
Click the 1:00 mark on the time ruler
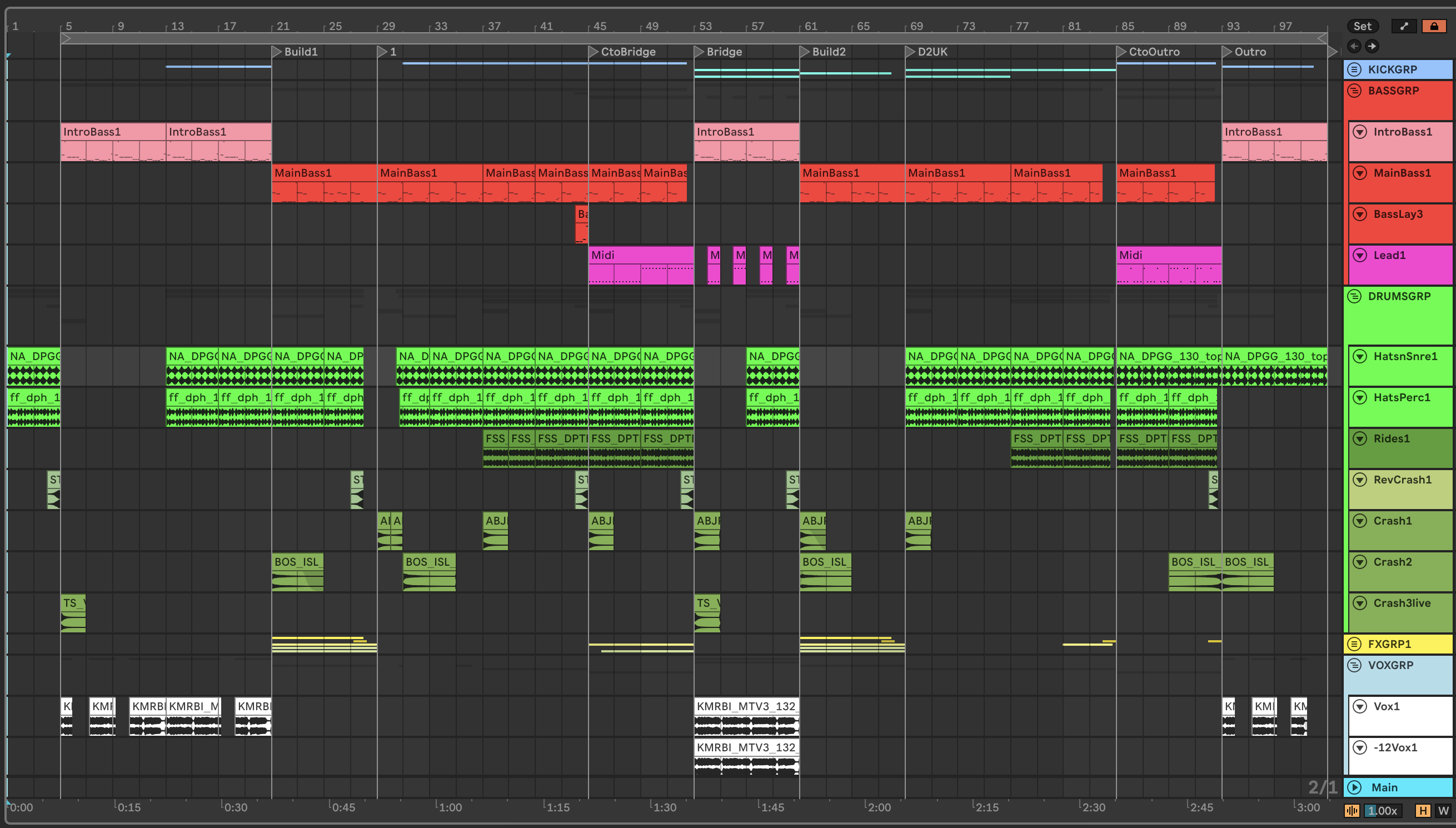450,807
